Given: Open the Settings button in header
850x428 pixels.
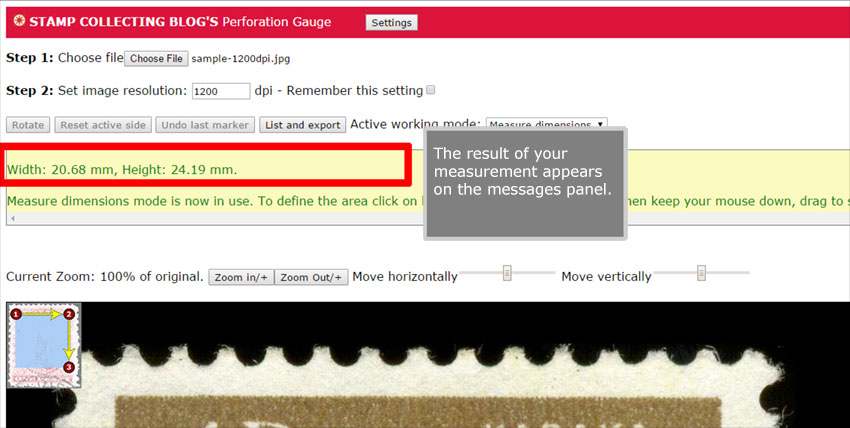Looking at the screenshot, I should [x=391, y=22].
